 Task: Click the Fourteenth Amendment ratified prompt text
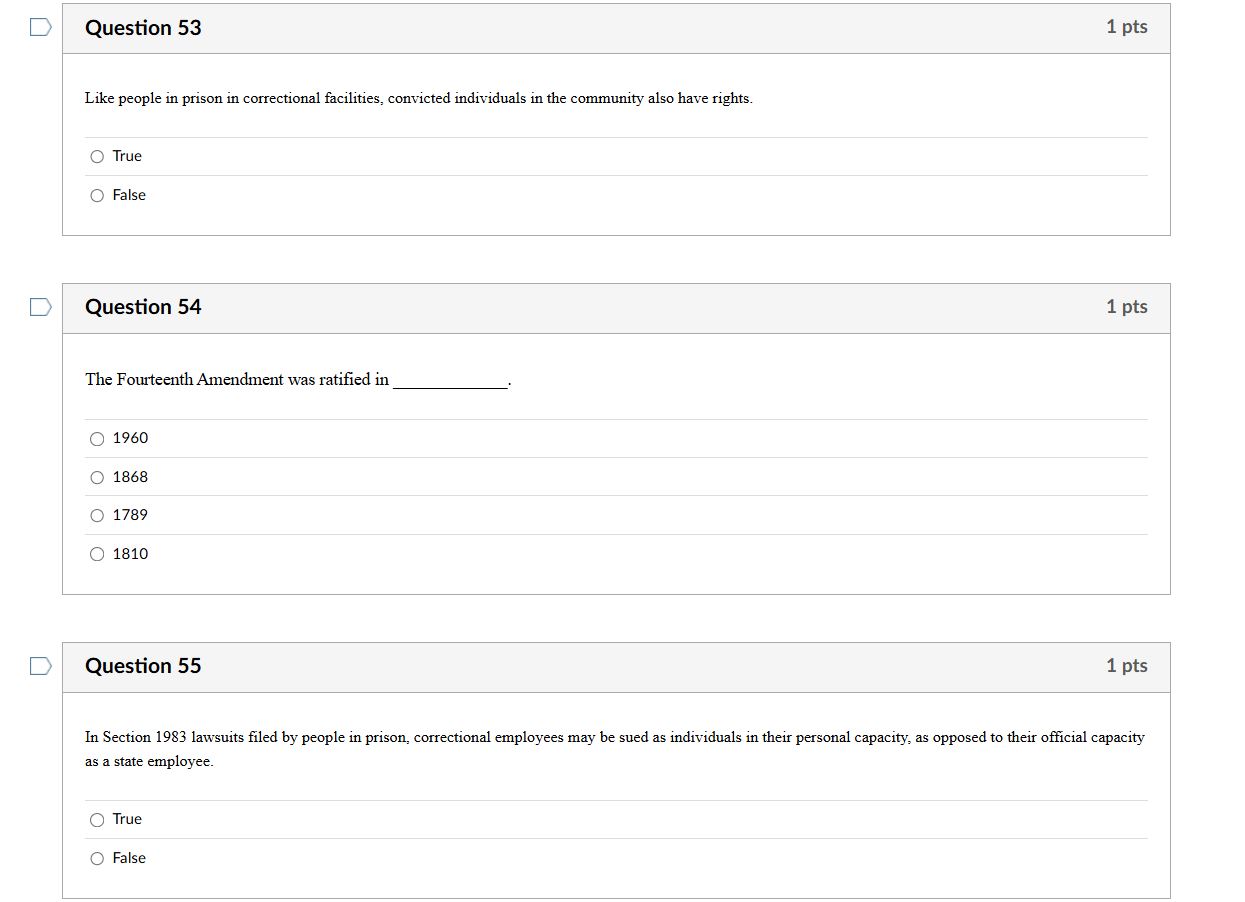(298, 380)
